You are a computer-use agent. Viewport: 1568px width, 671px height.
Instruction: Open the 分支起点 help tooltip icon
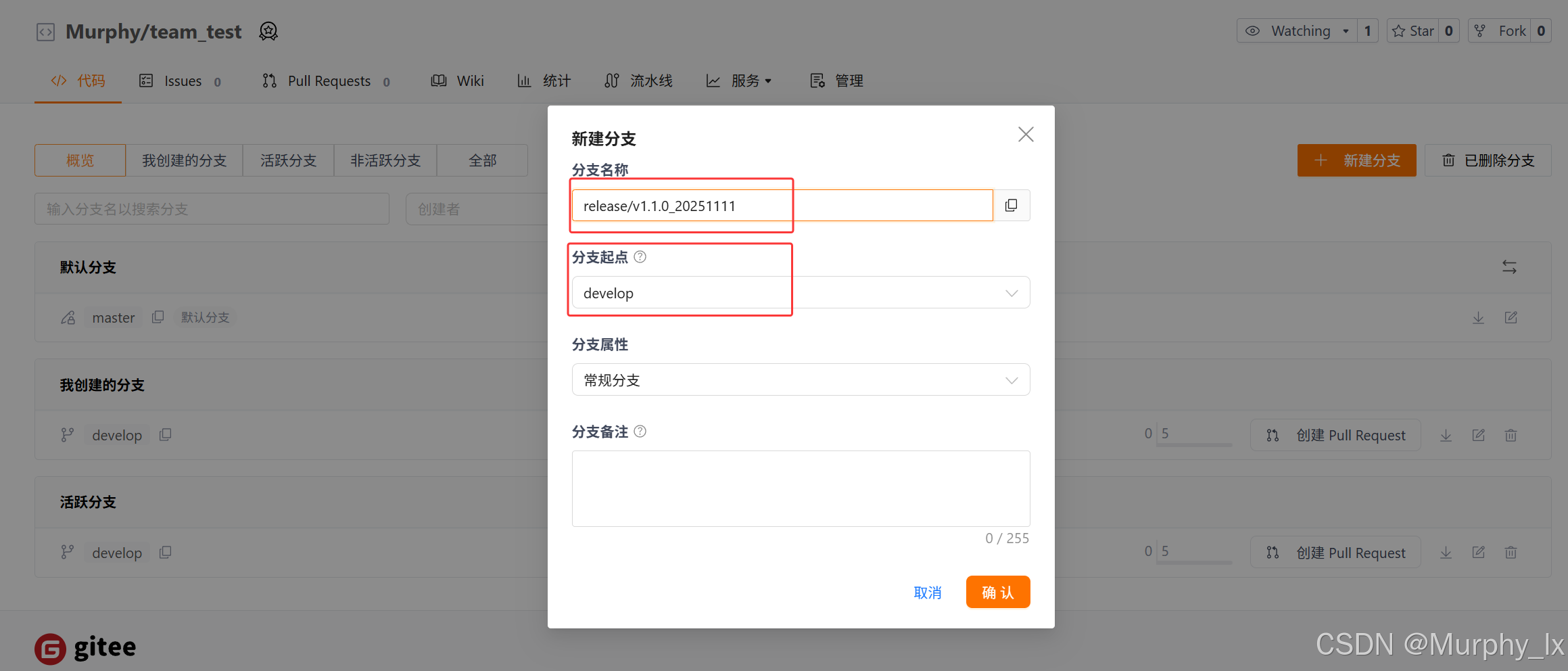[640, 257]
